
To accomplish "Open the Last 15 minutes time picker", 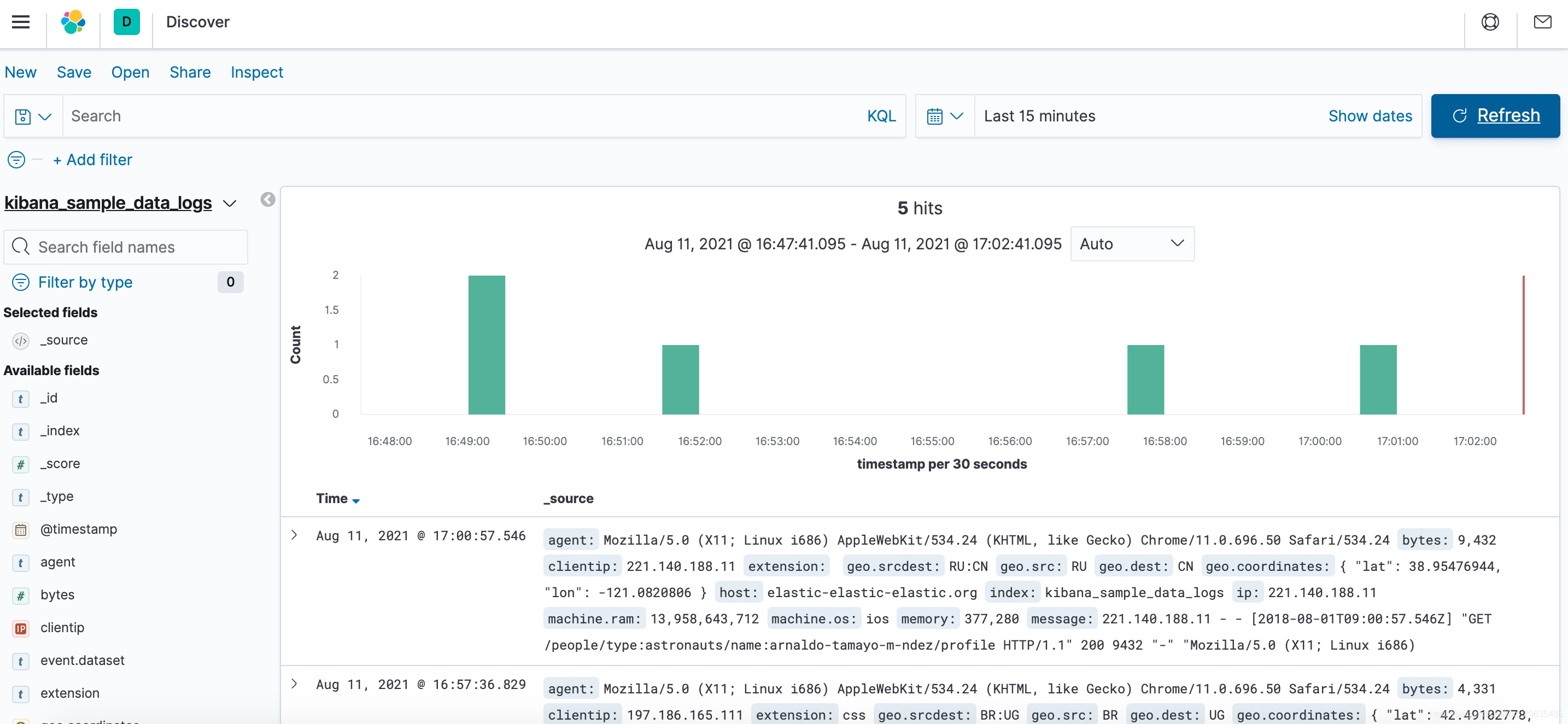I will [1039, 116].
